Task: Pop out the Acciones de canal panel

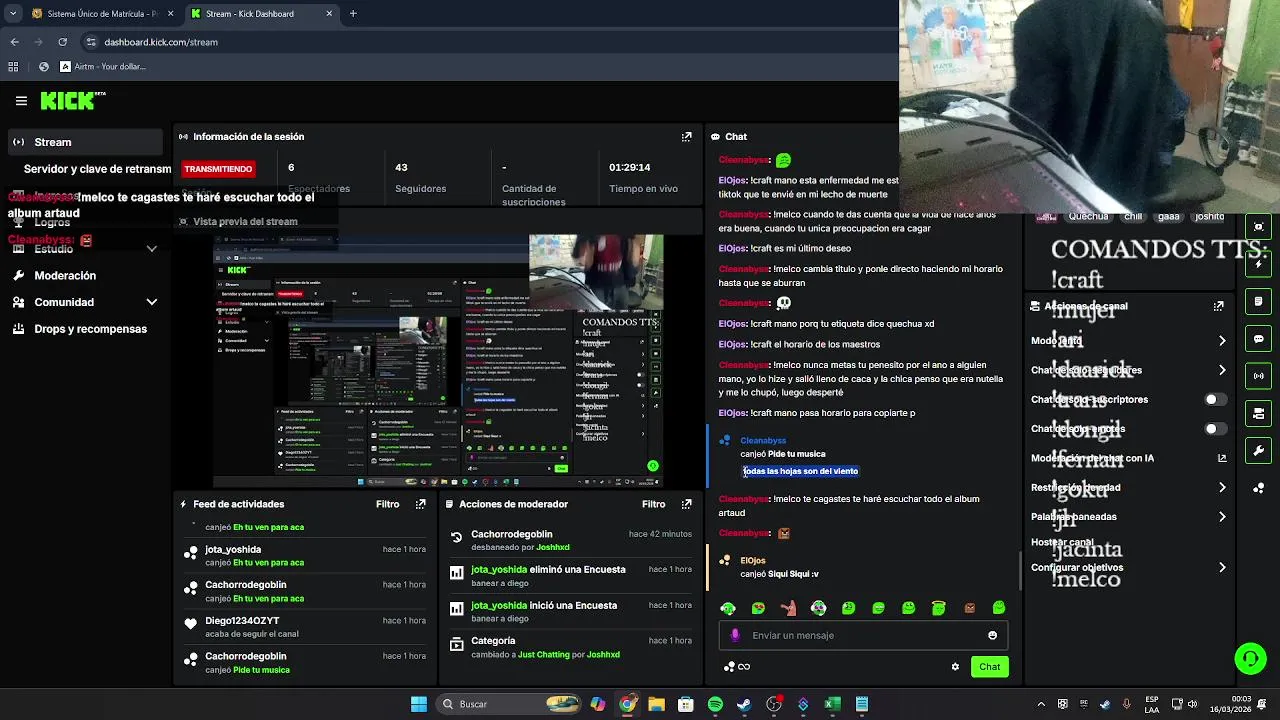Action: click(x=1219, y=306)
